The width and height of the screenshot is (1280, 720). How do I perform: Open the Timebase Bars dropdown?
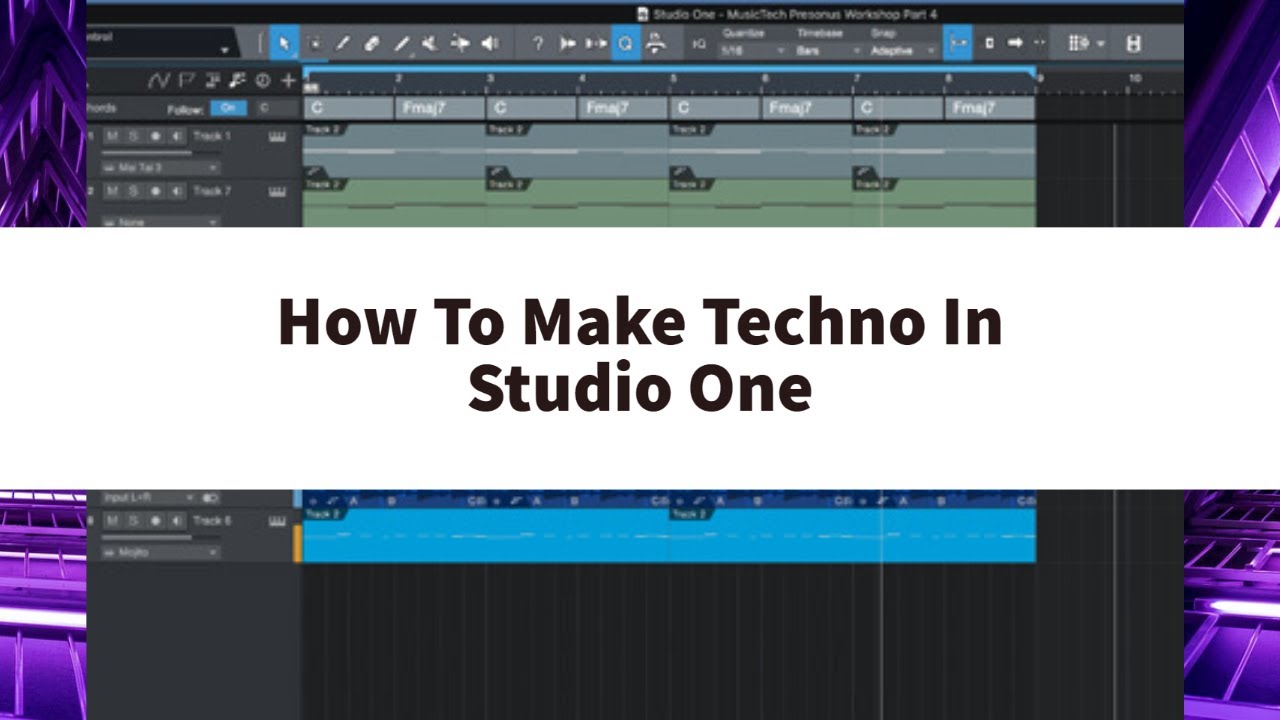pyautogui.click(x=828, y=50)
